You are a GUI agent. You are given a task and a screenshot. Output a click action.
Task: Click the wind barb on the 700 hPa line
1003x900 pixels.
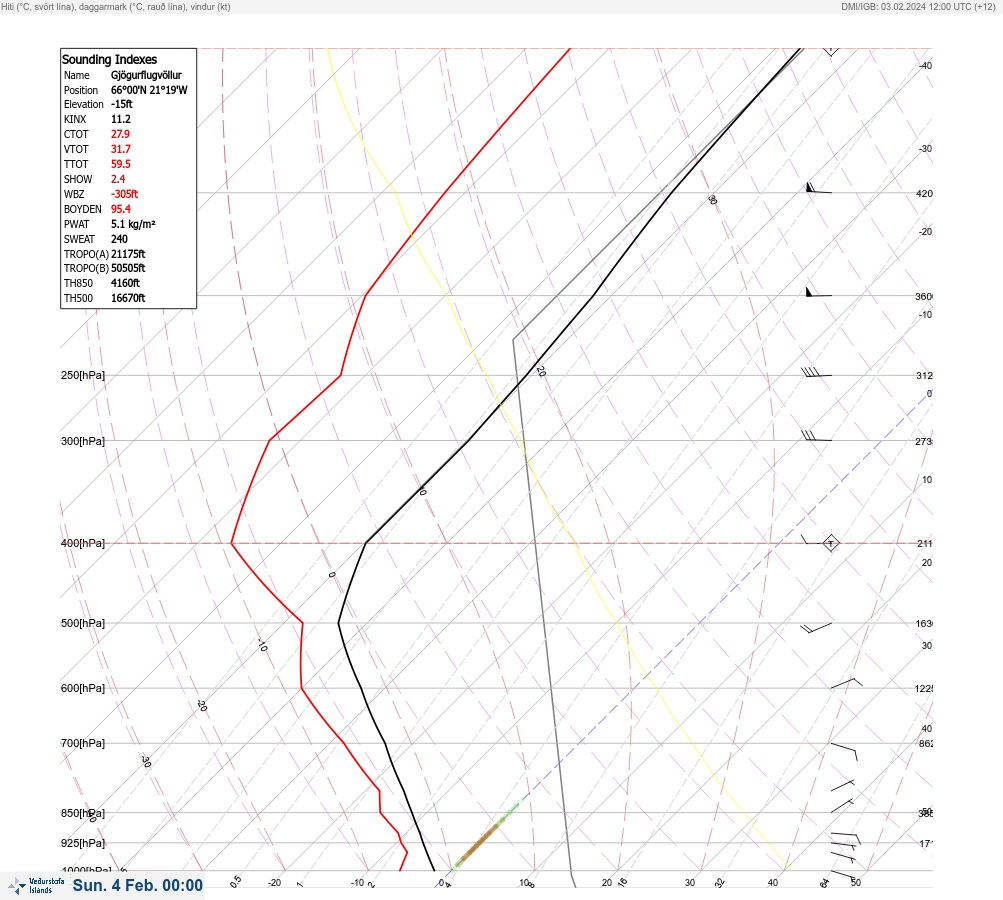coord(844,751)
